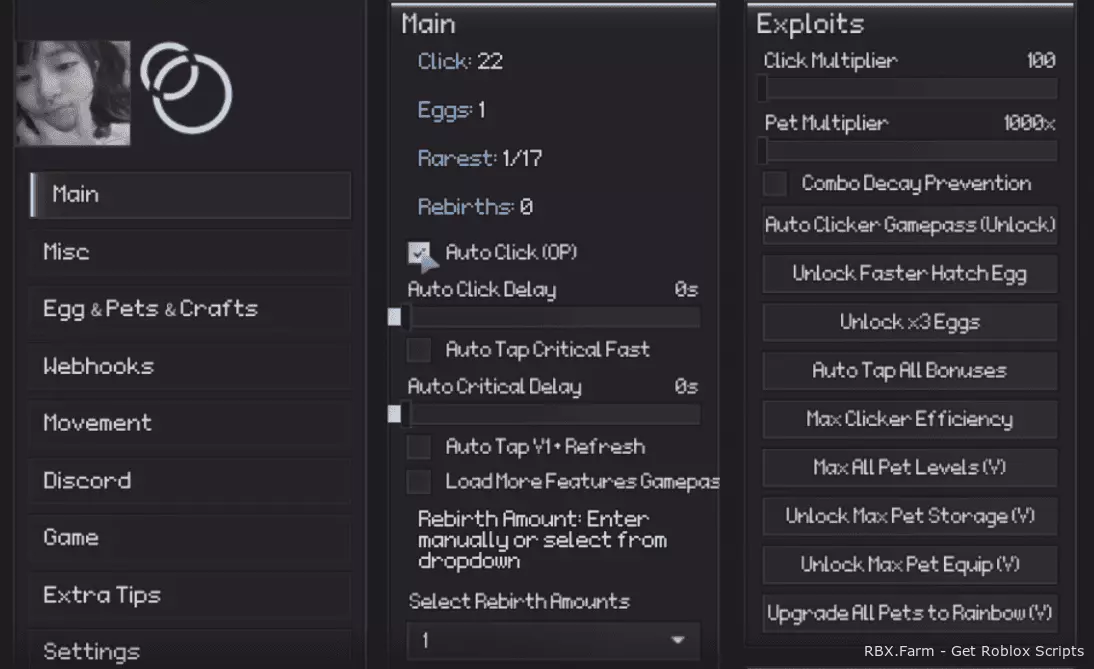Click the 'Rebirths: 0' stat text
Image resolution: width=1094 pixels, height=669 pixels.
pyautogui.click(x=475, y=207)
